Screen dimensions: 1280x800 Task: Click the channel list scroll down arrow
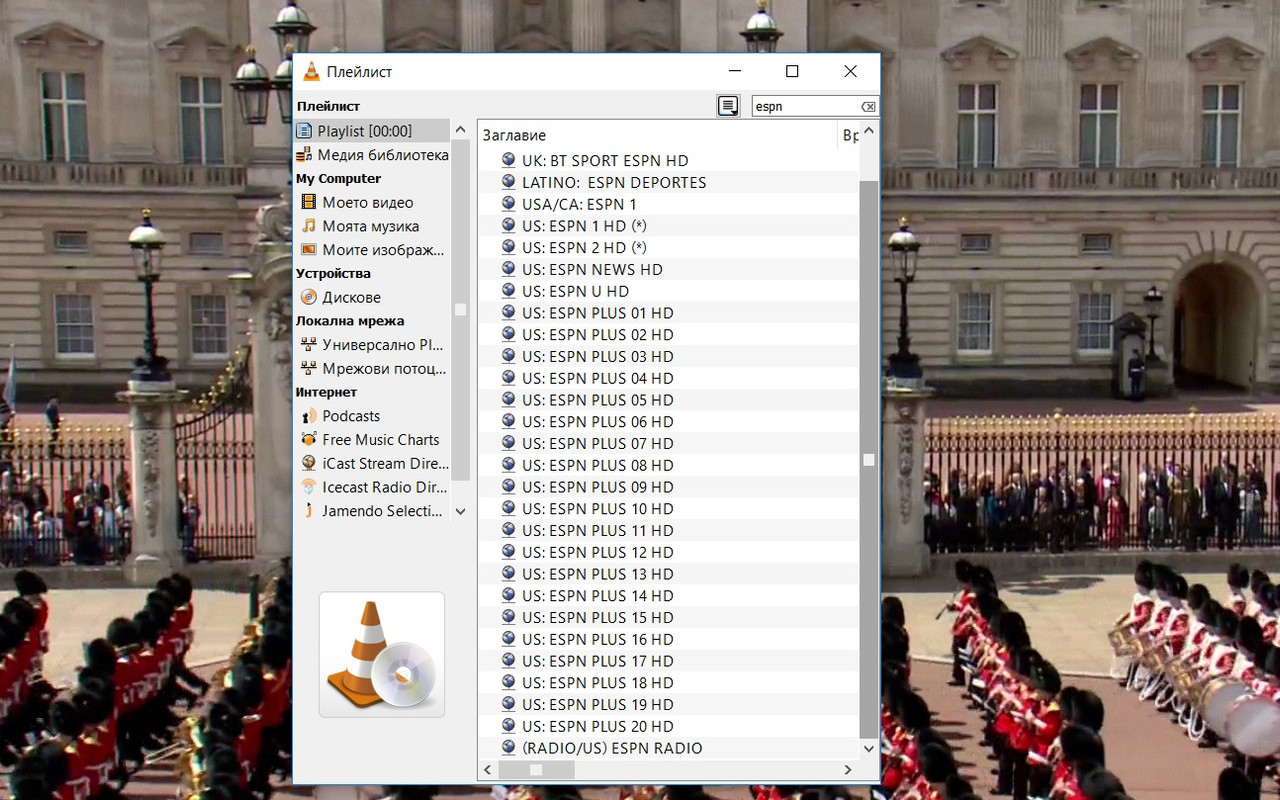(x=868, y=748)
